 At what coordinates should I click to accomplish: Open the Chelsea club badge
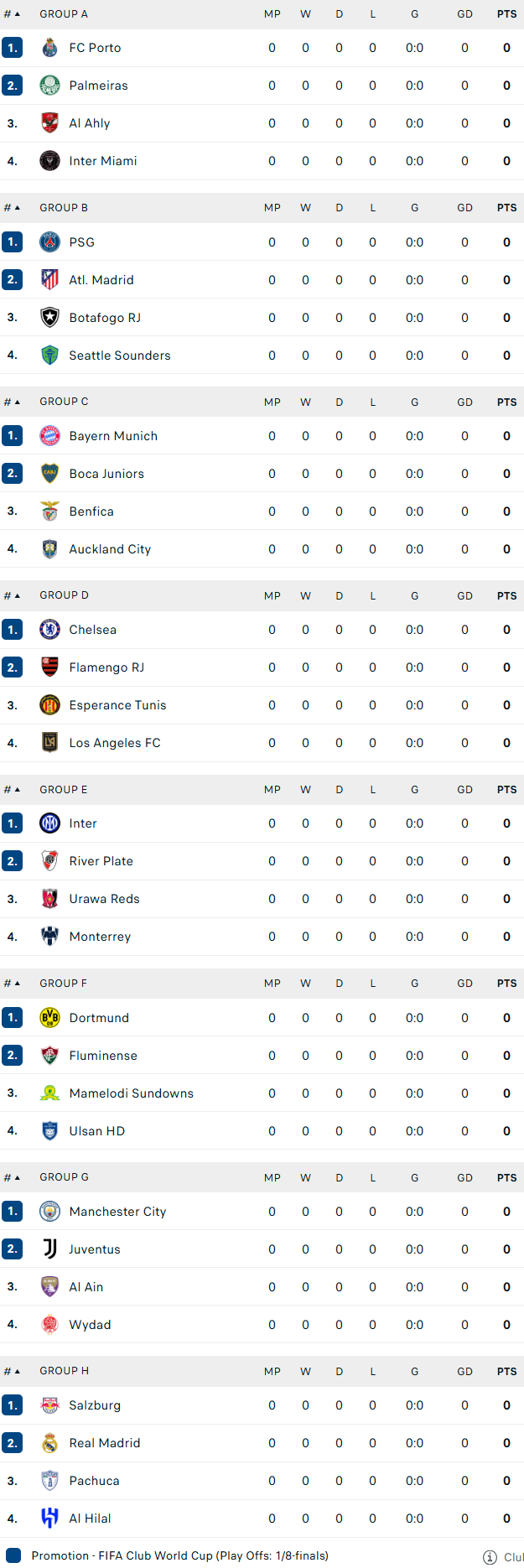[x=49, y=630]
